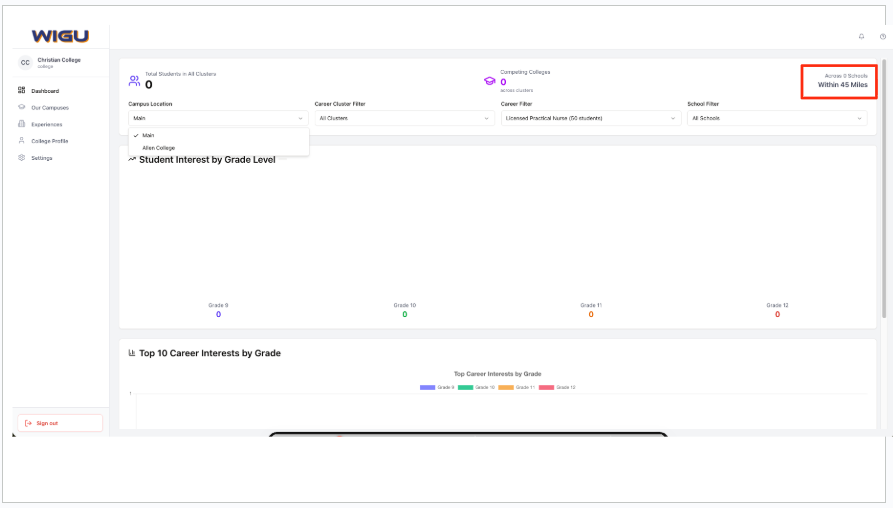Select Allen College from campus list

tap(159, 148)
